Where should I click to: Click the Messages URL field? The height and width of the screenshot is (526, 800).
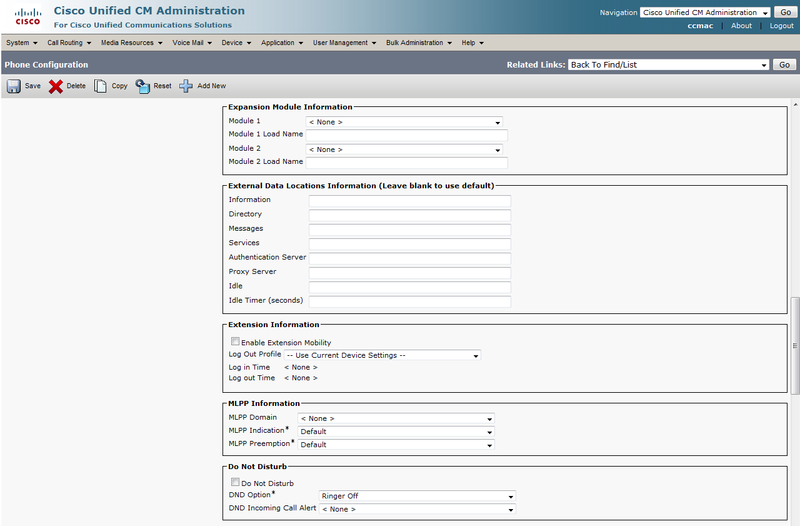tap(410, 230)
